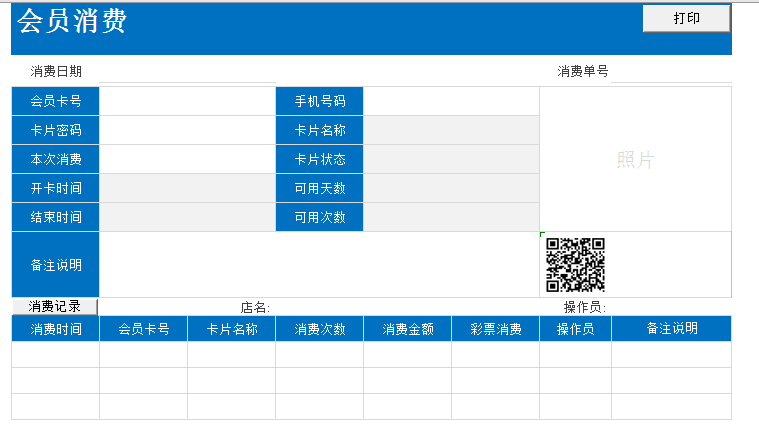
Task: Click the 会员卡号 input field
Action: tap(187, 101)
